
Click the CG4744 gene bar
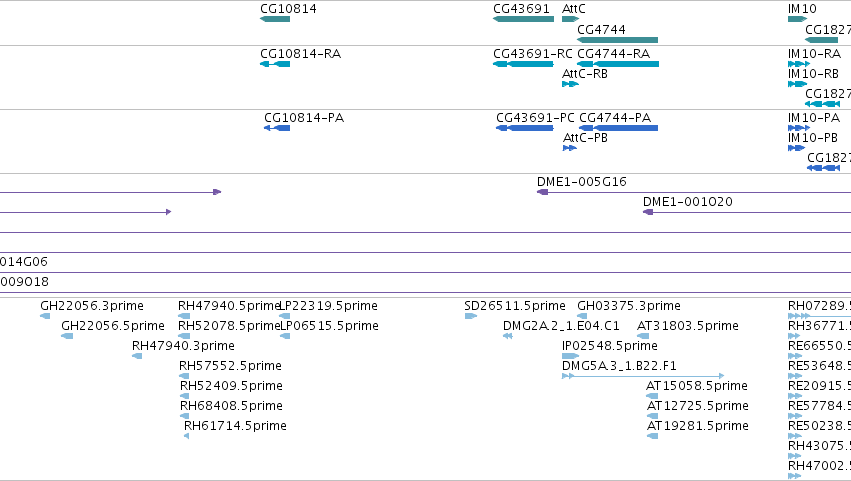tap(618, 40)
